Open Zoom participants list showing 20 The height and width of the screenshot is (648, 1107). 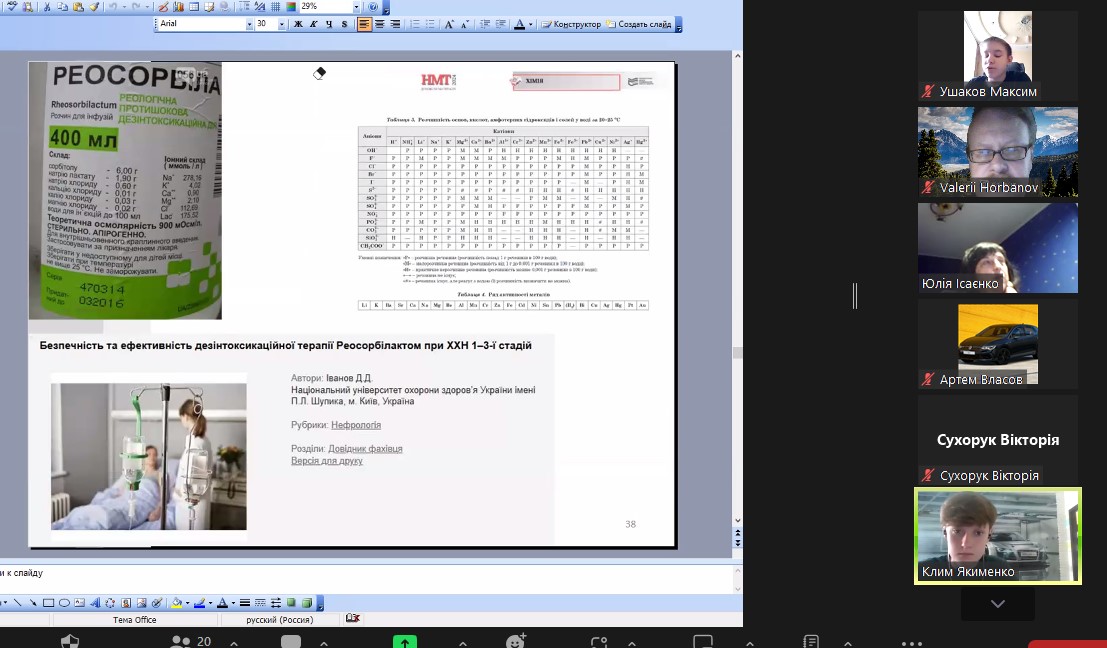(x=191, y=641)
